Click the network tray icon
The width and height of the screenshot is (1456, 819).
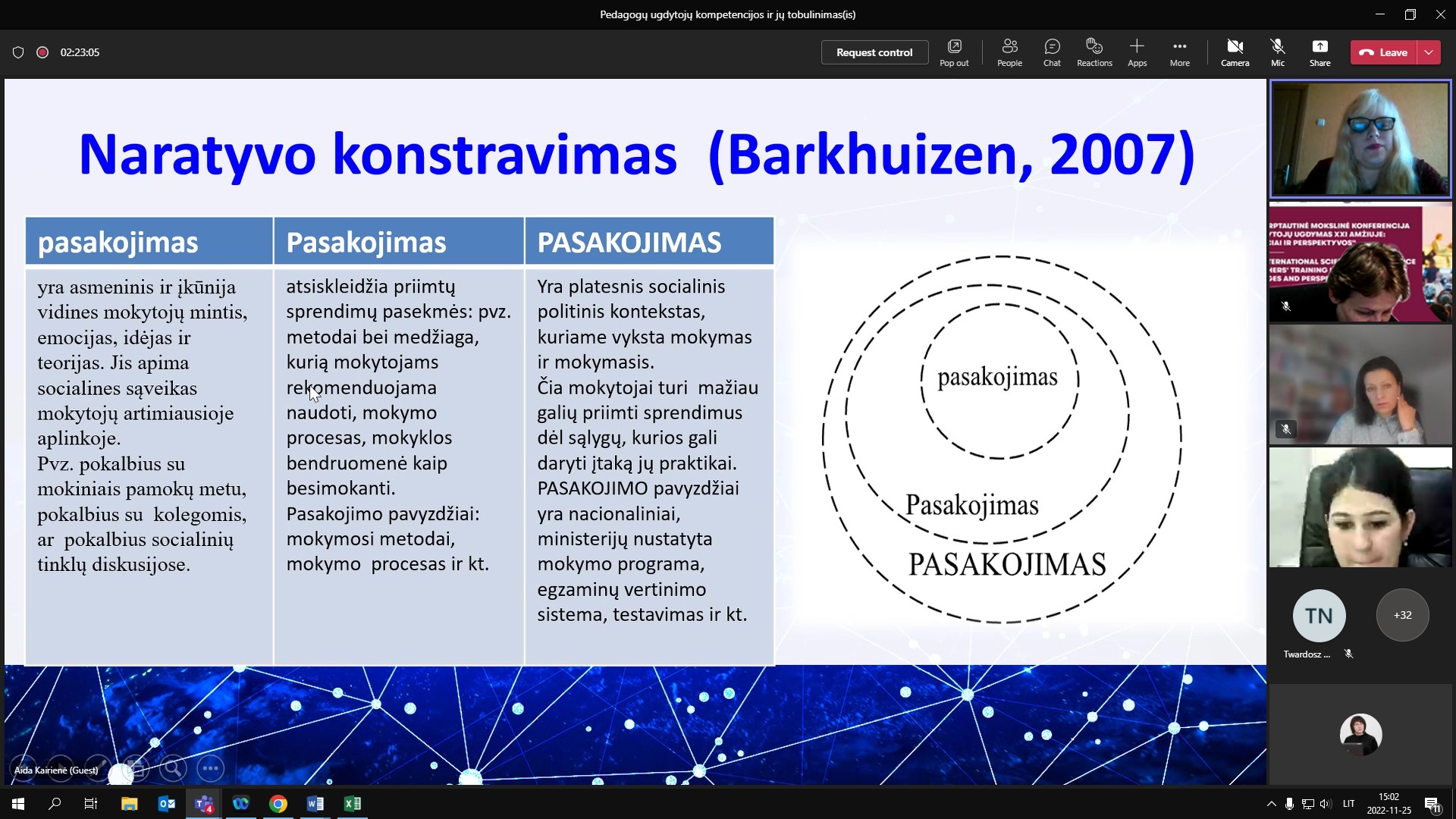[1307, 804]
